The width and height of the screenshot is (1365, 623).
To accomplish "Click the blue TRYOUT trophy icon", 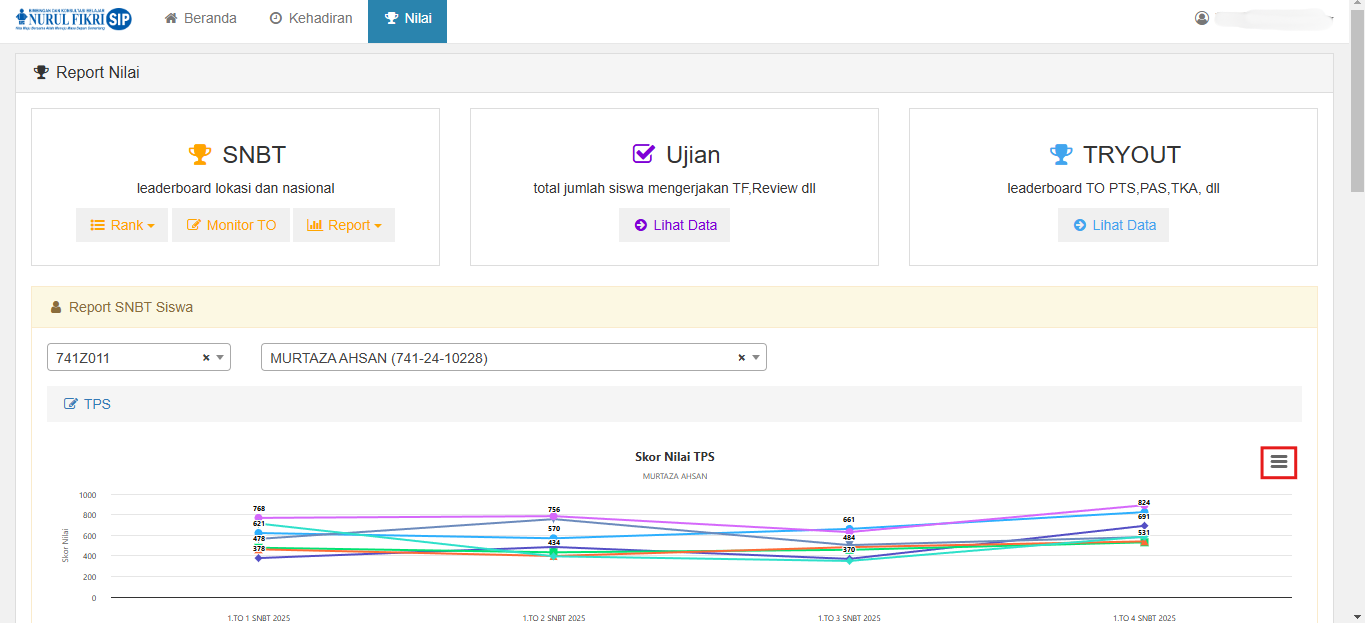I will click(x=1061, y=155).
